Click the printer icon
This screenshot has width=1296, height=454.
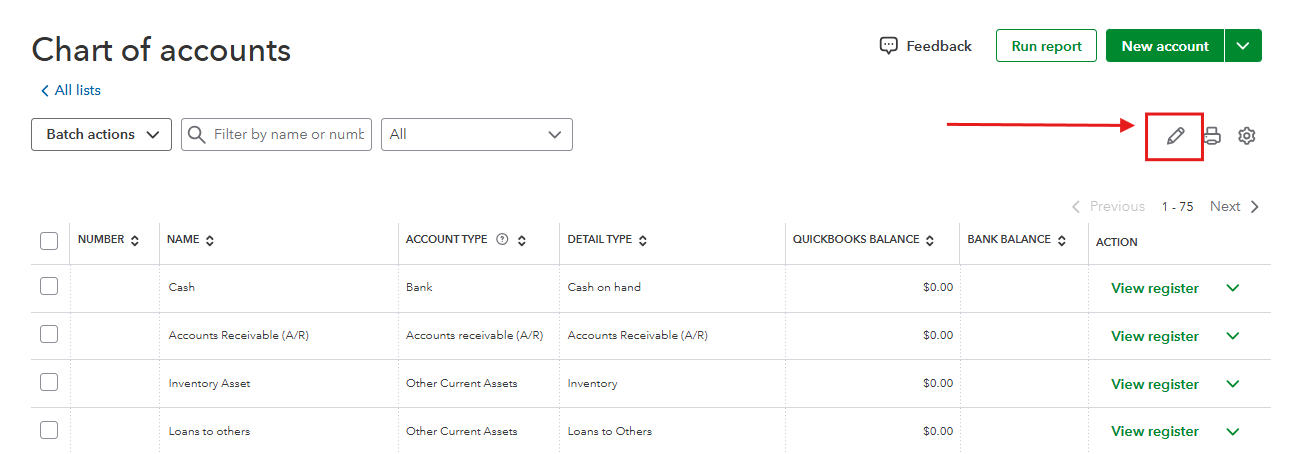click(1212, 136)
